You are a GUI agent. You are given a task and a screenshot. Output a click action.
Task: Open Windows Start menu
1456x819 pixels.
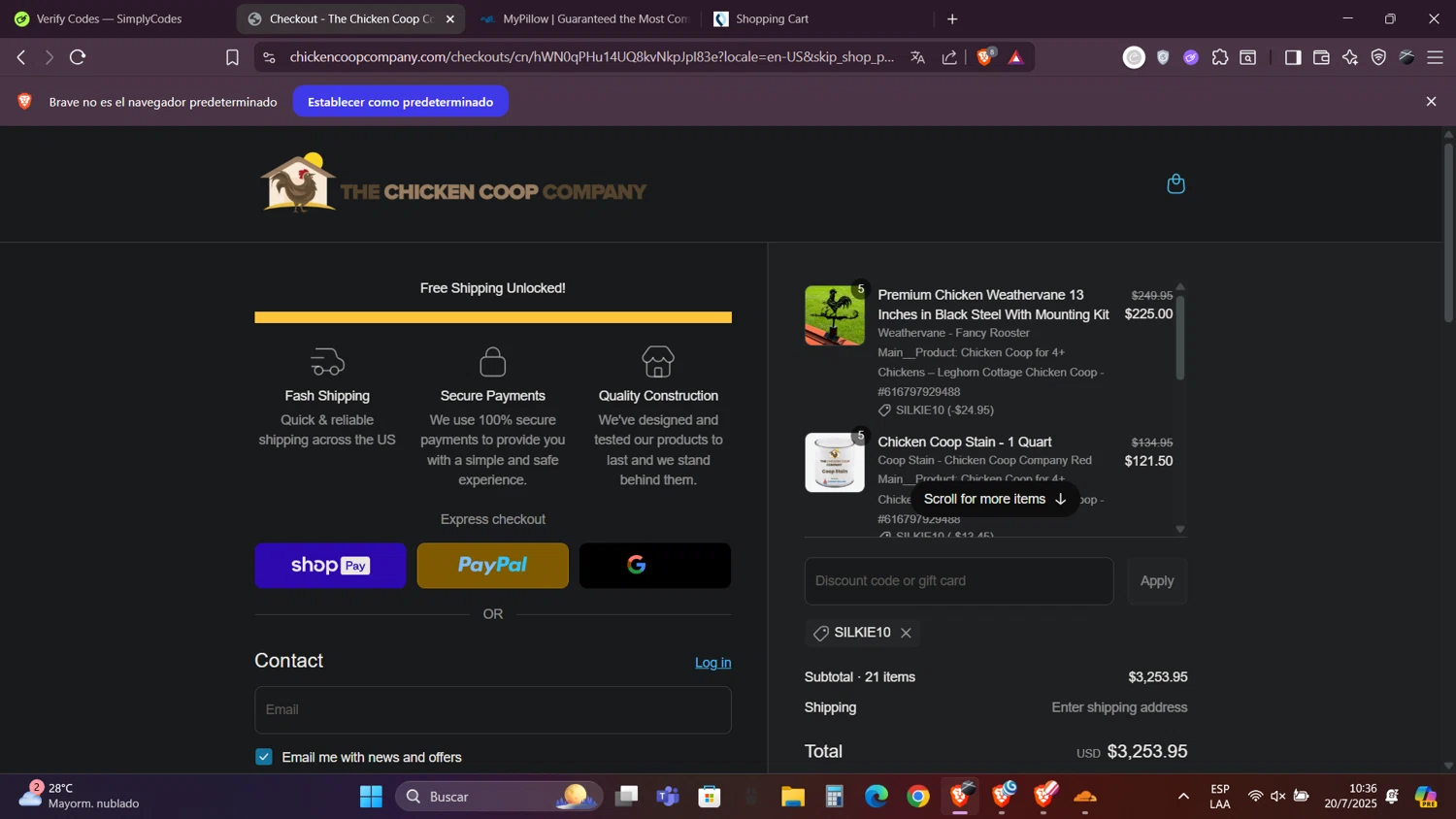click(x=371, y=797)
